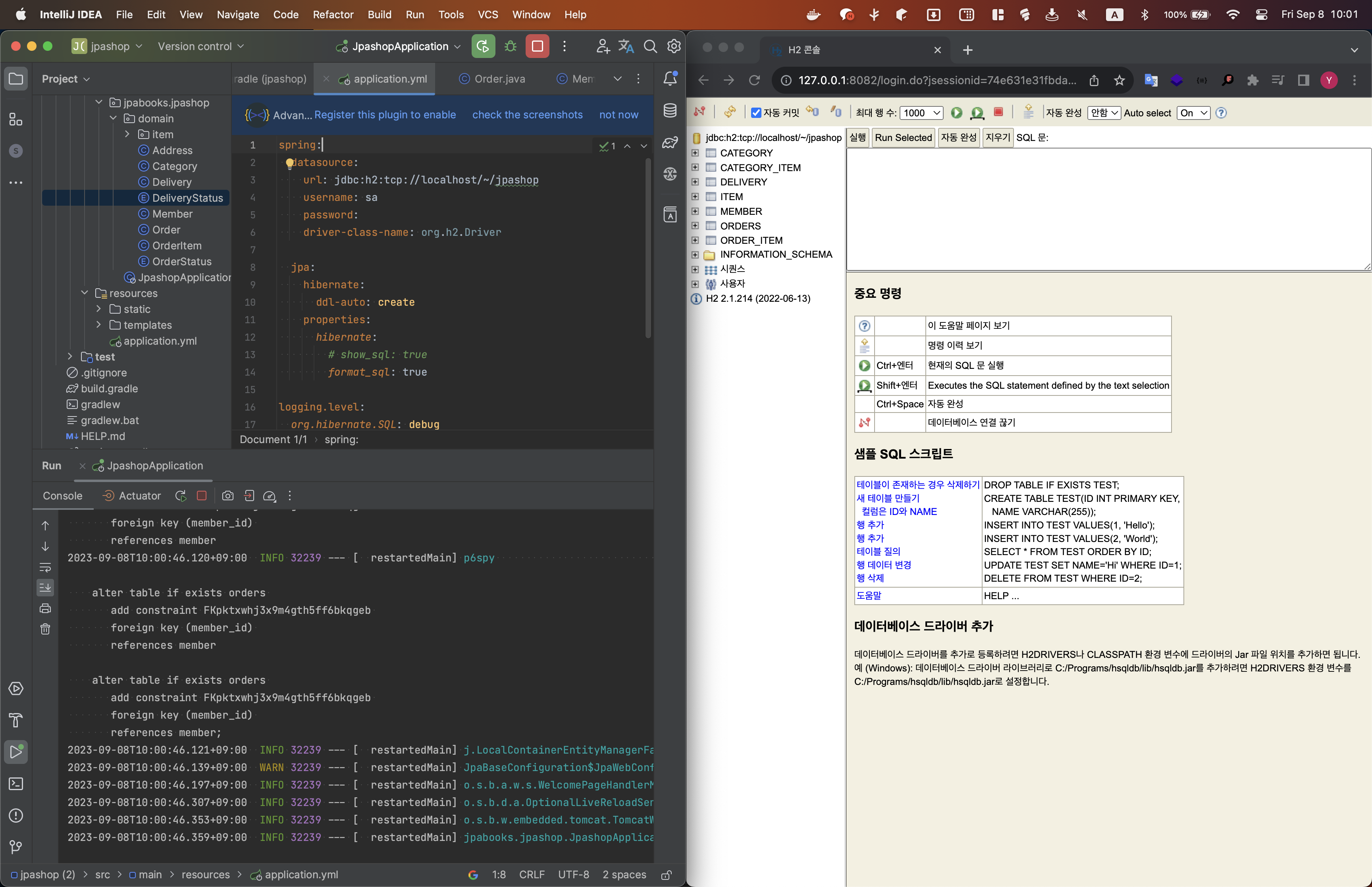Collapse the domain folder in Project tree
The height and width of the screenshot is (887, 1372).
point(114,118)
